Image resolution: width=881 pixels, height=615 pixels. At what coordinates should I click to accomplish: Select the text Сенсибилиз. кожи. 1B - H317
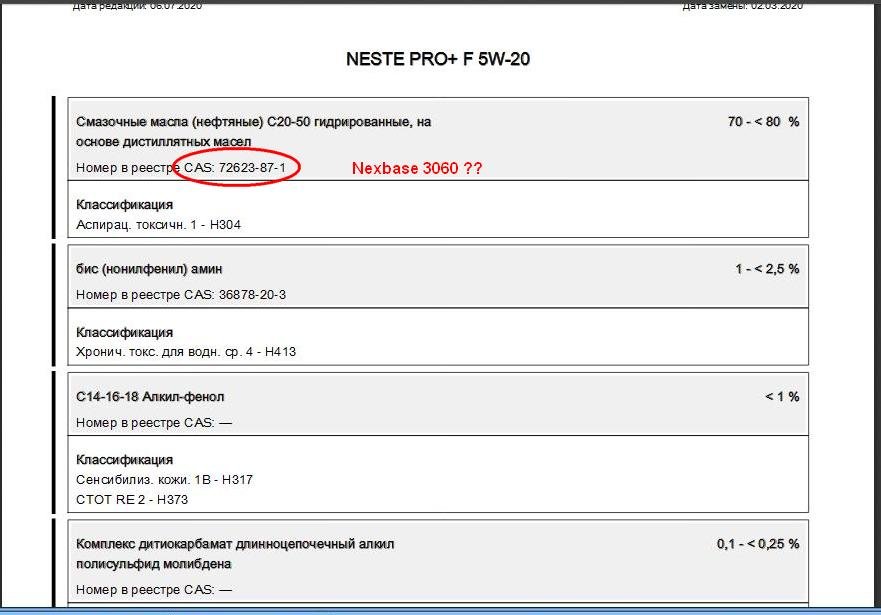165,480
